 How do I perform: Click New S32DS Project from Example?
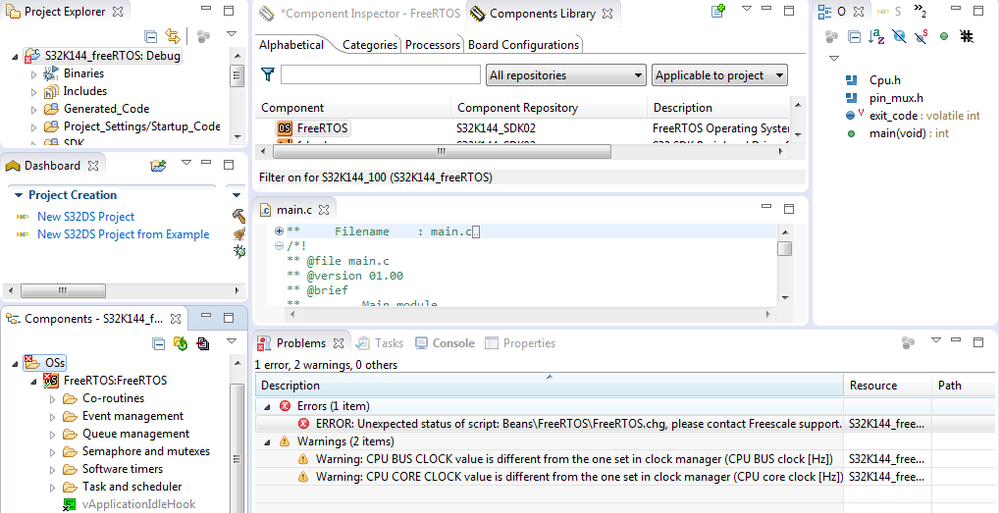click(x=123, y=234)
